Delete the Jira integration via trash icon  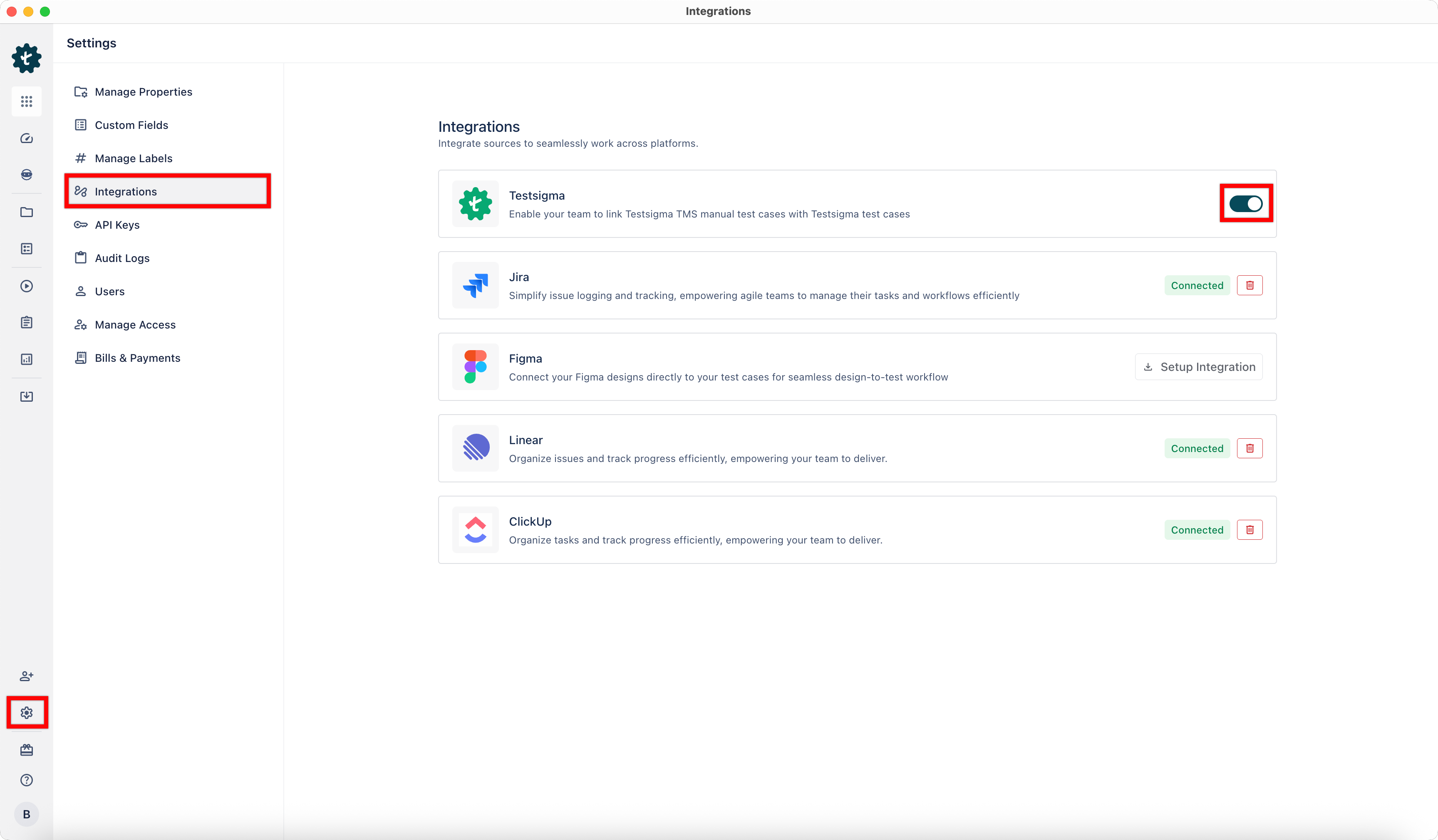pyautogui.click(x=1250, y=285)
